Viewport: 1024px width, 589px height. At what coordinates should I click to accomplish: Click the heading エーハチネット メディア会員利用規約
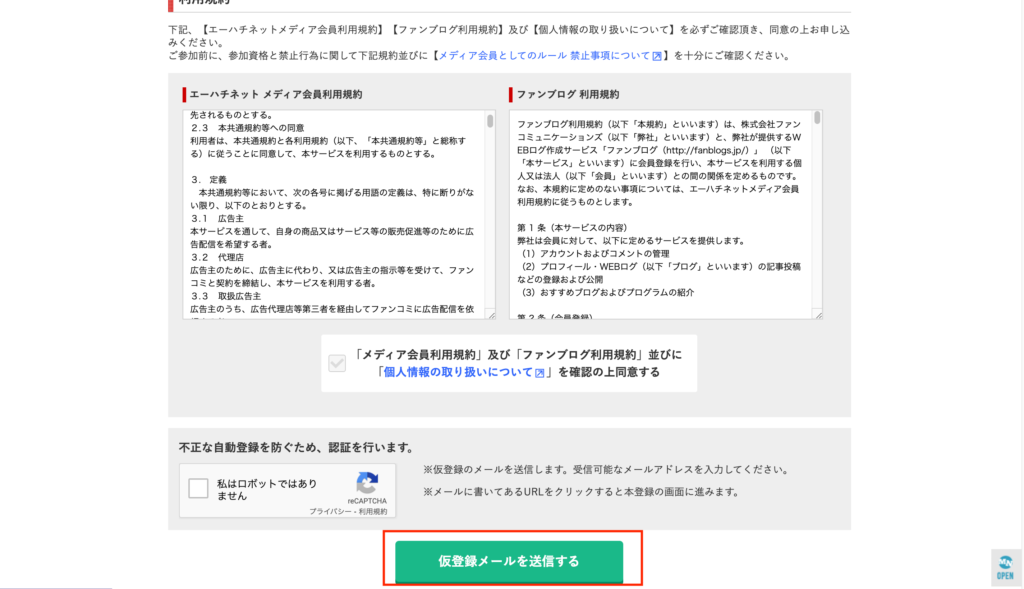click(x=276, y=94)
